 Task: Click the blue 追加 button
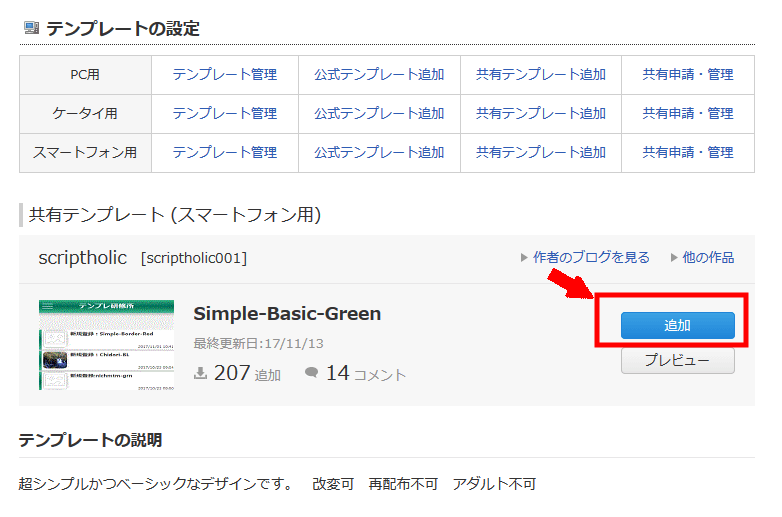(677, 325)
